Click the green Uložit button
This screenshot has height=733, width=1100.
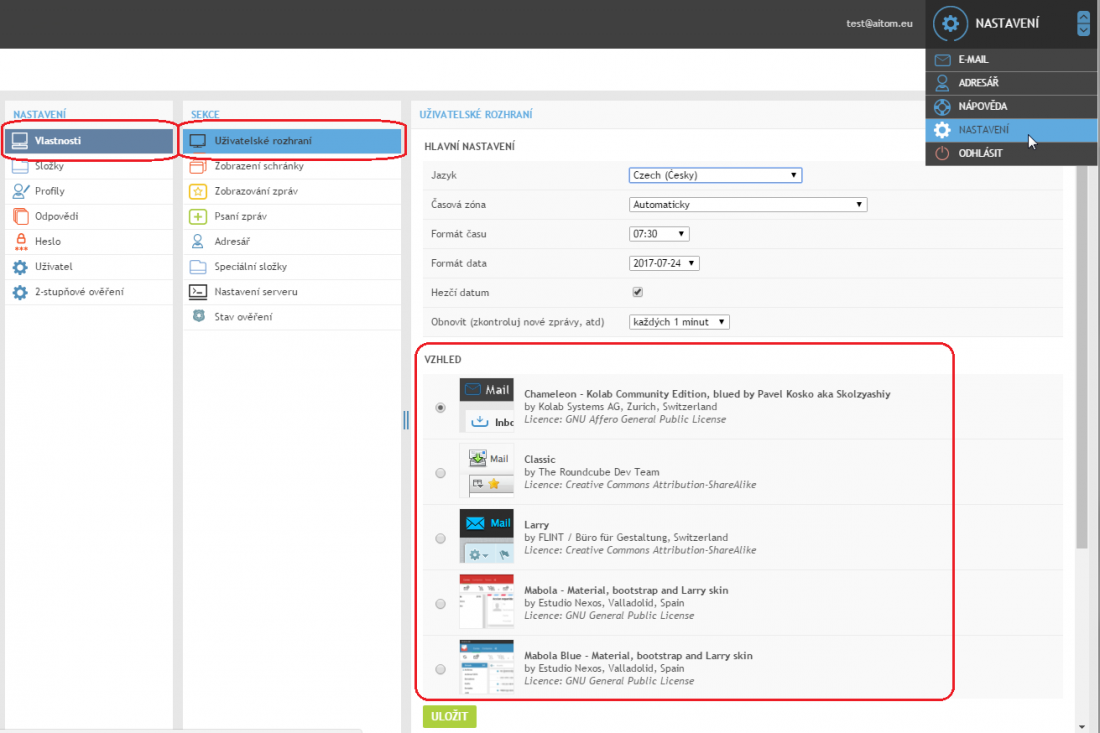click(449, 716)
